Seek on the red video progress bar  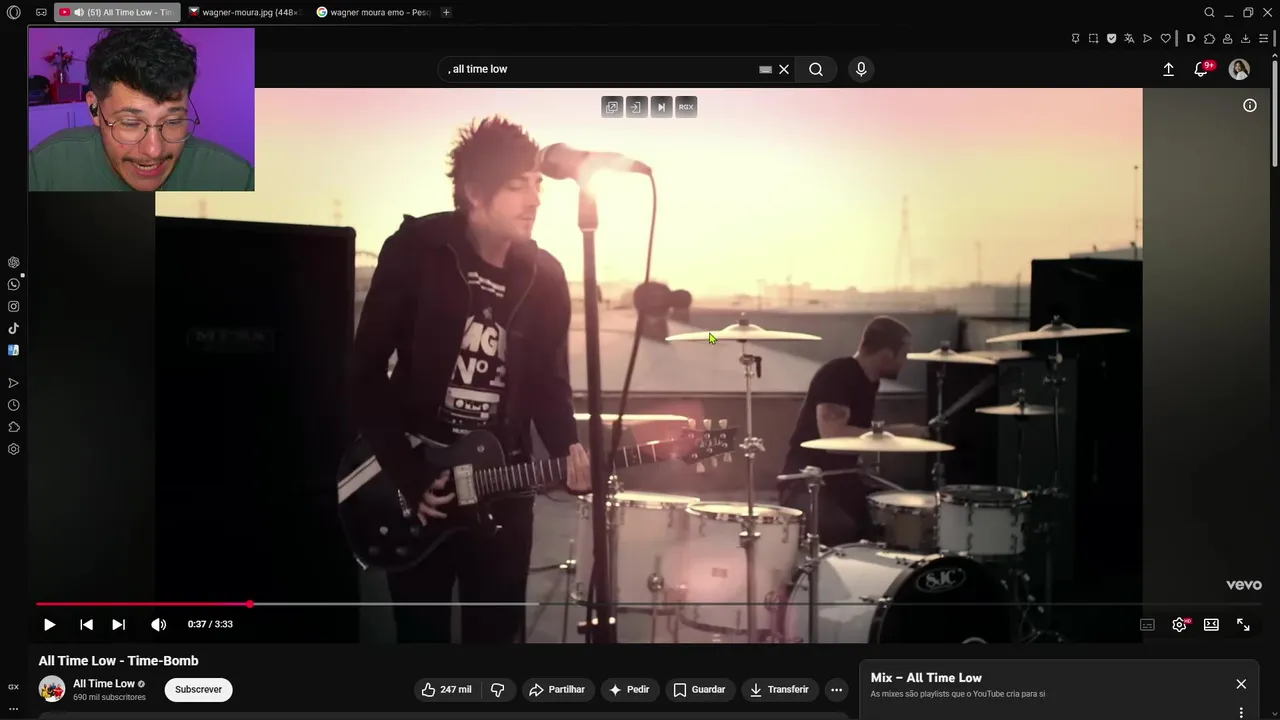(143, 604)
